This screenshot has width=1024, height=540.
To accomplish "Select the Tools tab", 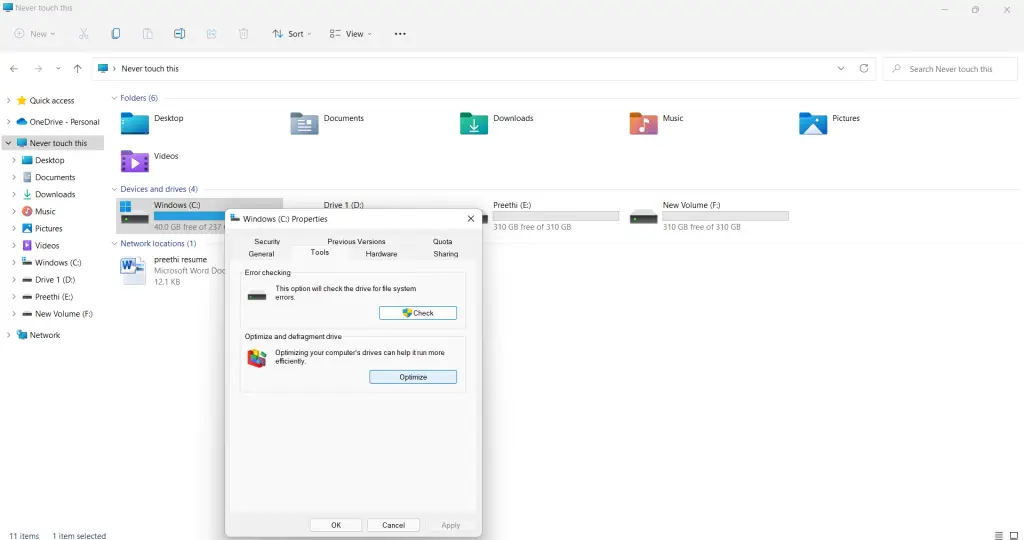I will (x=320, y=252).
